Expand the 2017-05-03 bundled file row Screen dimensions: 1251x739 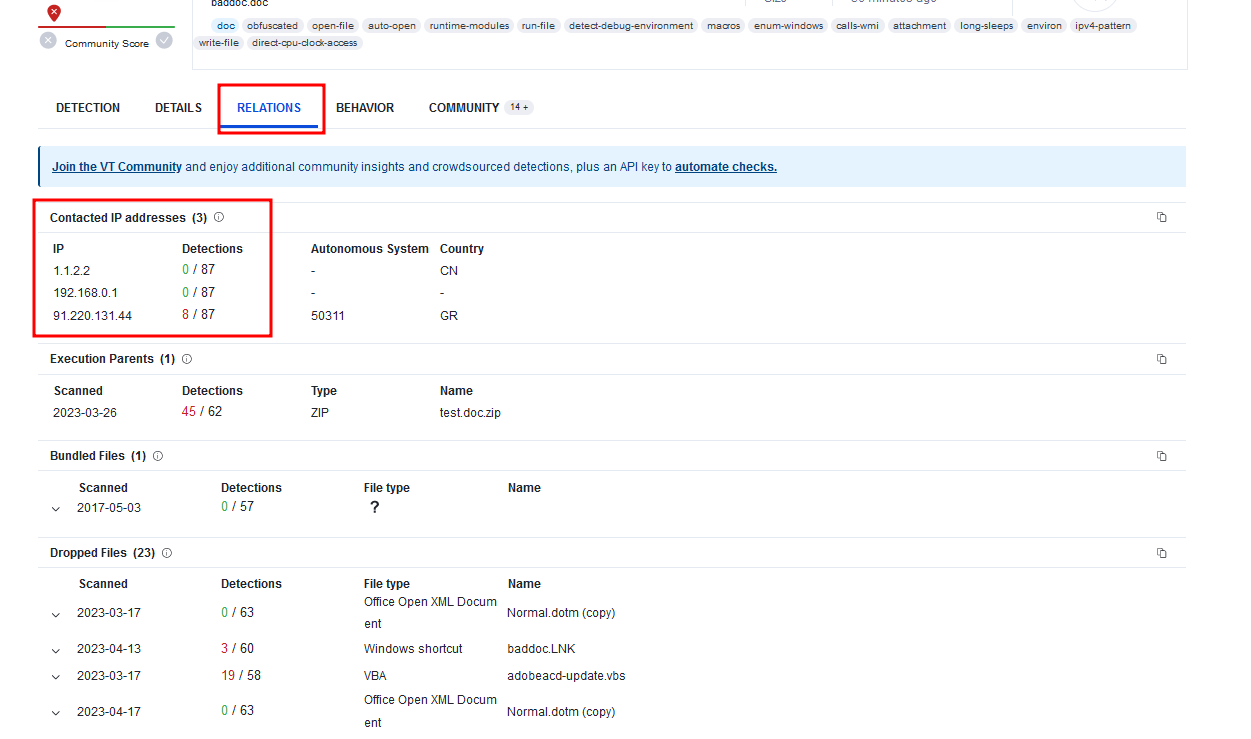pyautogui.click(x=56, y=507)
